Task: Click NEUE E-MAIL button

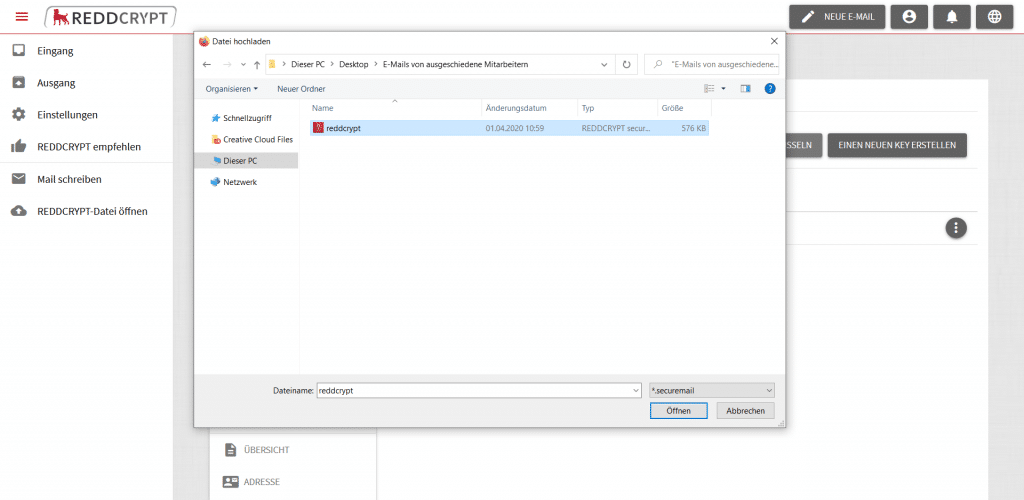Action: [x=837, y=17]
